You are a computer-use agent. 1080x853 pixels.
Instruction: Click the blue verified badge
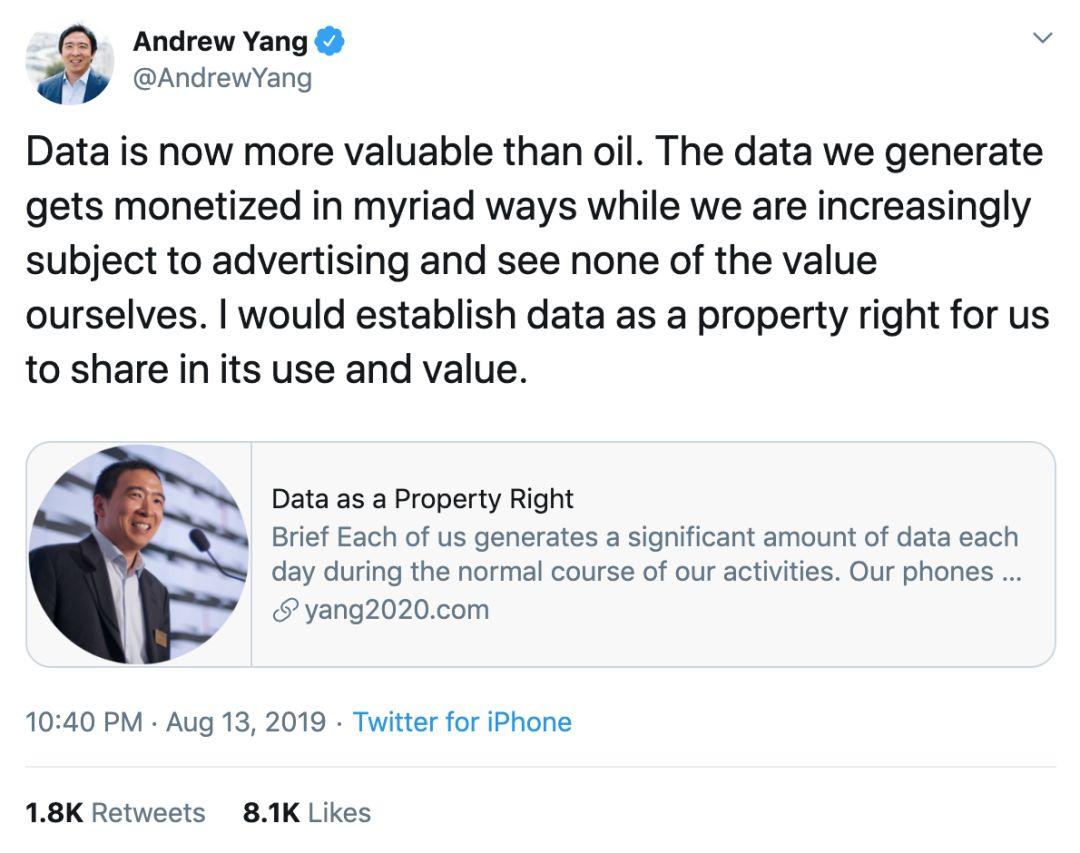[x=329, y=41]
